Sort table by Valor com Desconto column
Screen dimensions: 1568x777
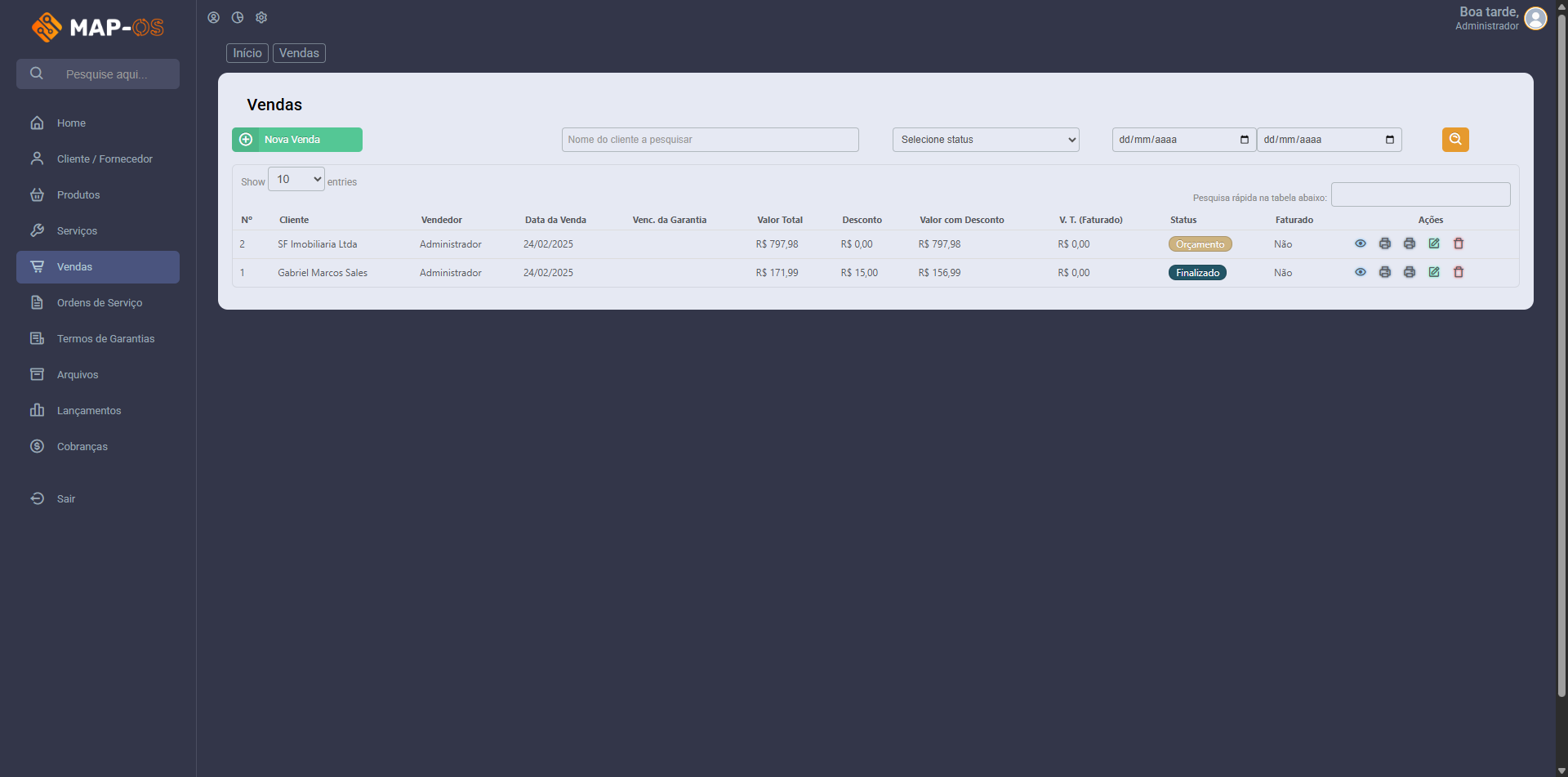click(962, 220)
